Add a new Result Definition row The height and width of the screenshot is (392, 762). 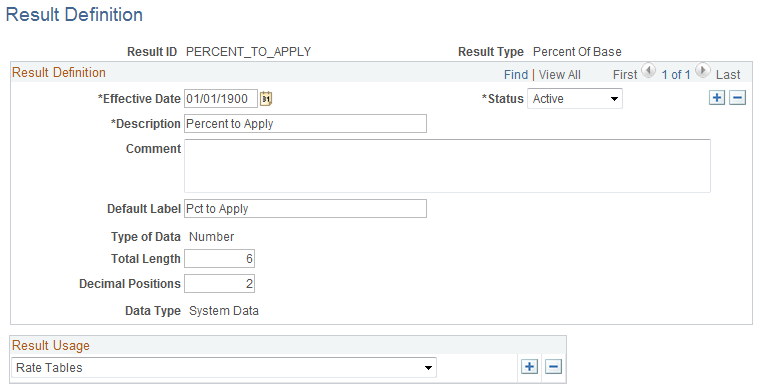717,98
